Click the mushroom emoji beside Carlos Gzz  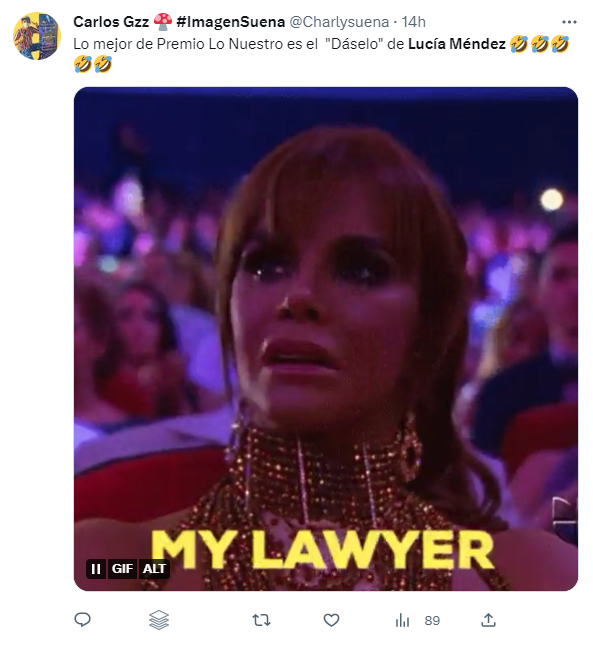pos(163,21)
